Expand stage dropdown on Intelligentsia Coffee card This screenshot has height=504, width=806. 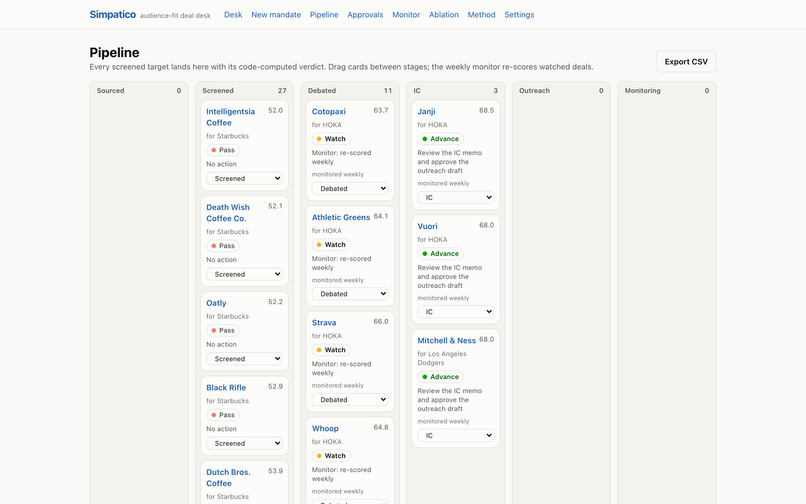pos(245,178)
